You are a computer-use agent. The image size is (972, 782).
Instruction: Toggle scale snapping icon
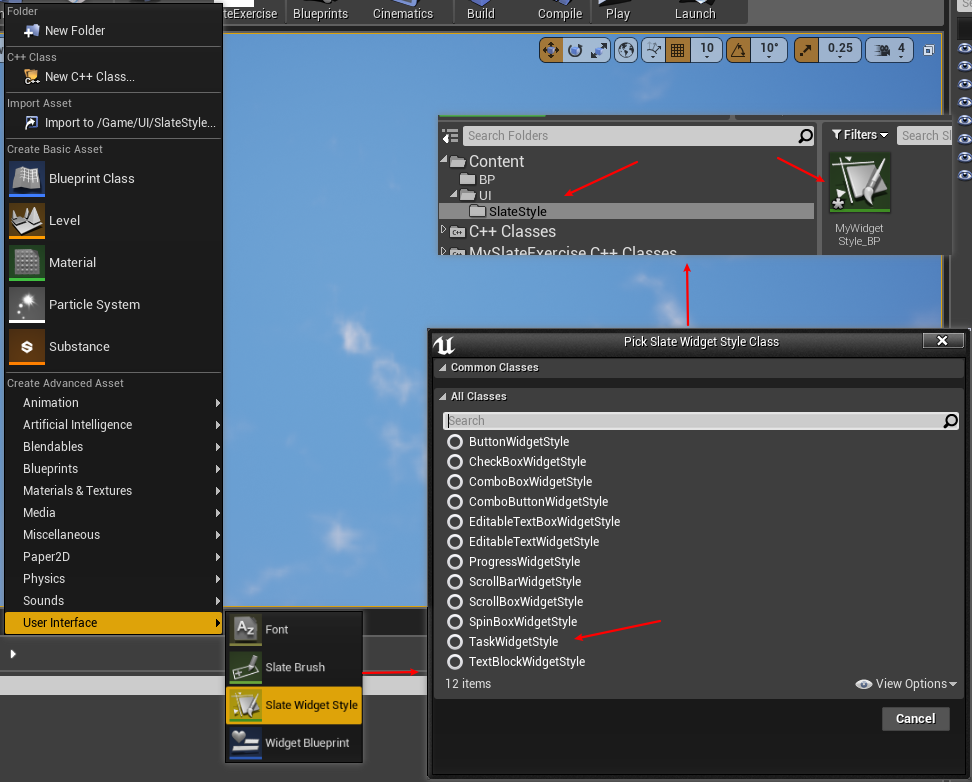pos(806,50)
